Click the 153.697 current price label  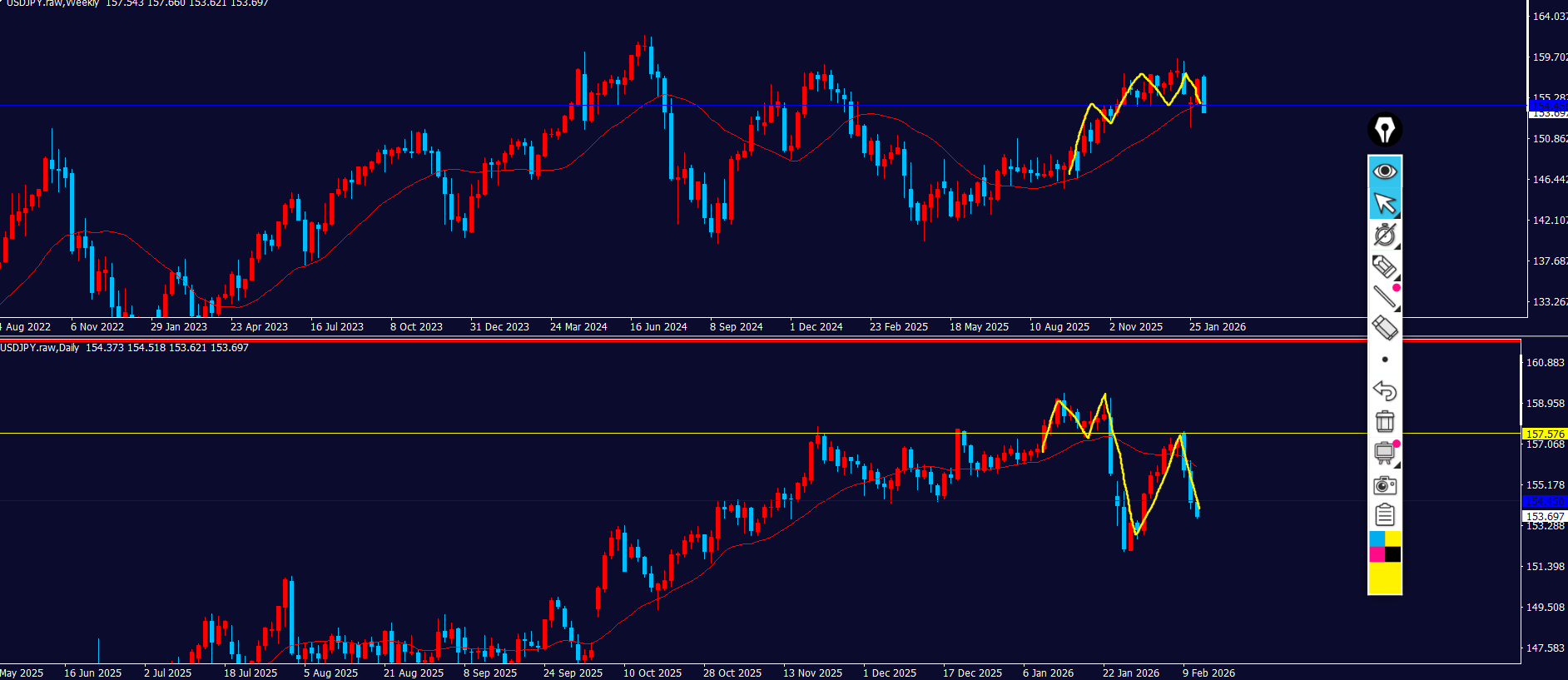tap(1544, 517)
